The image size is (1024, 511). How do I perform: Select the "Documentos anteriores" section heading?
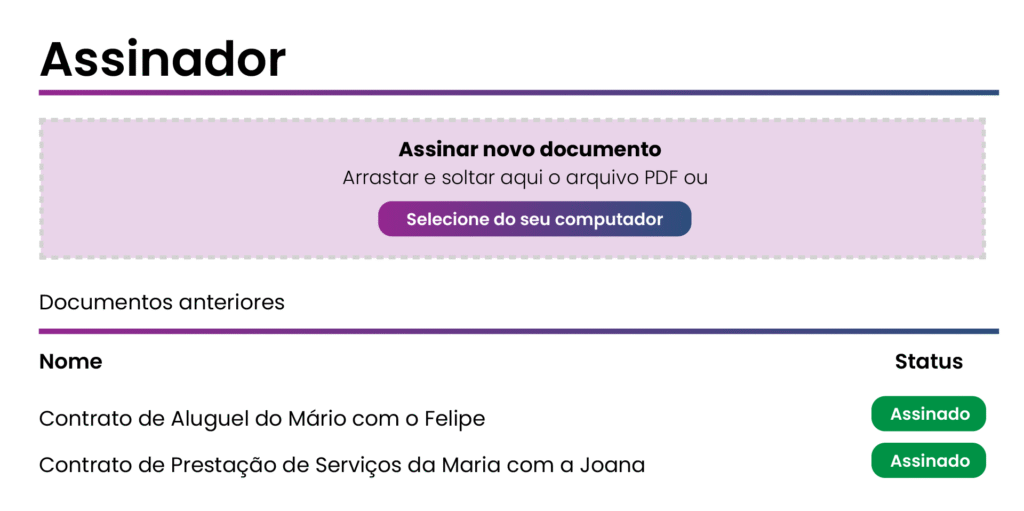162,302
